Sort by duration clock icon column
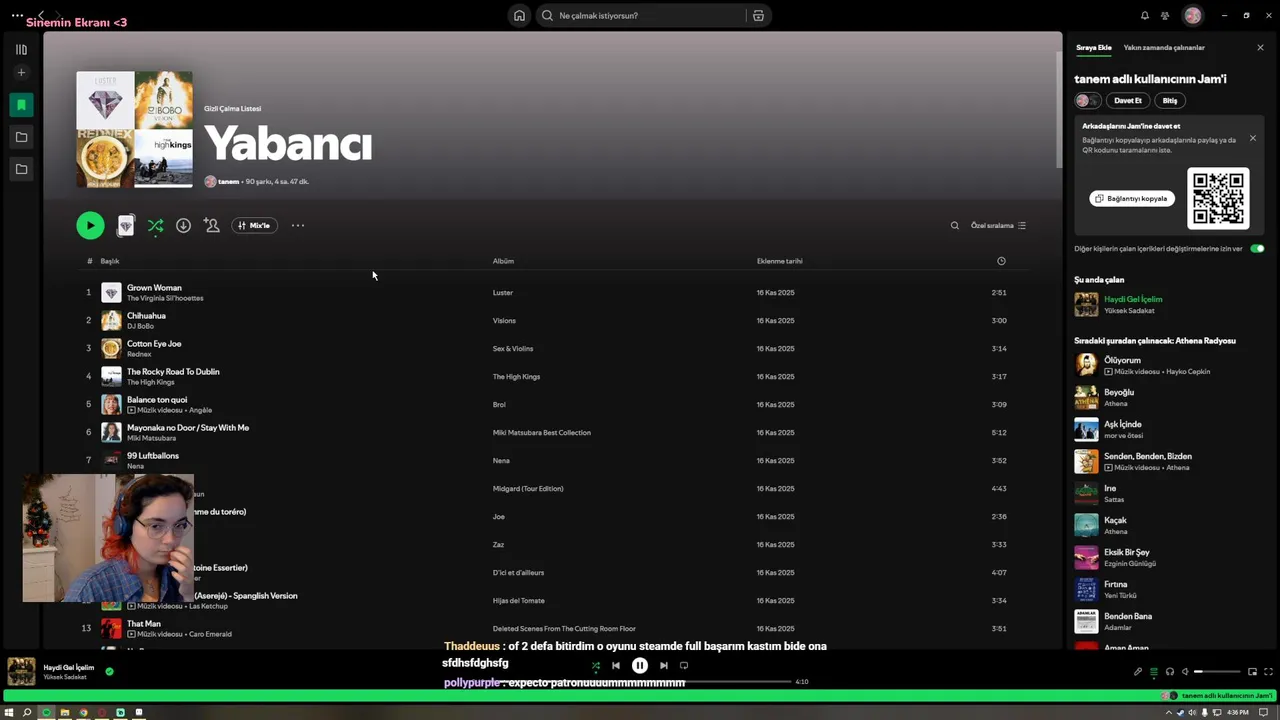 1001,261
